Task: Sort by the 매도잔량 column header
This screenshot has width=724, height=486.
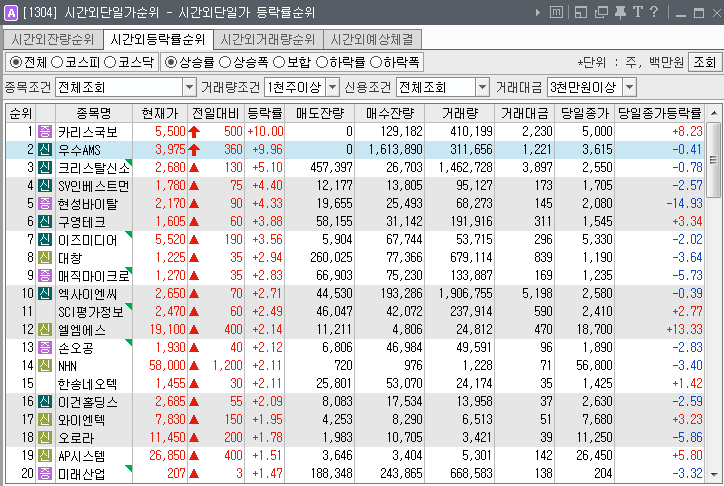Action: [320, 113]
